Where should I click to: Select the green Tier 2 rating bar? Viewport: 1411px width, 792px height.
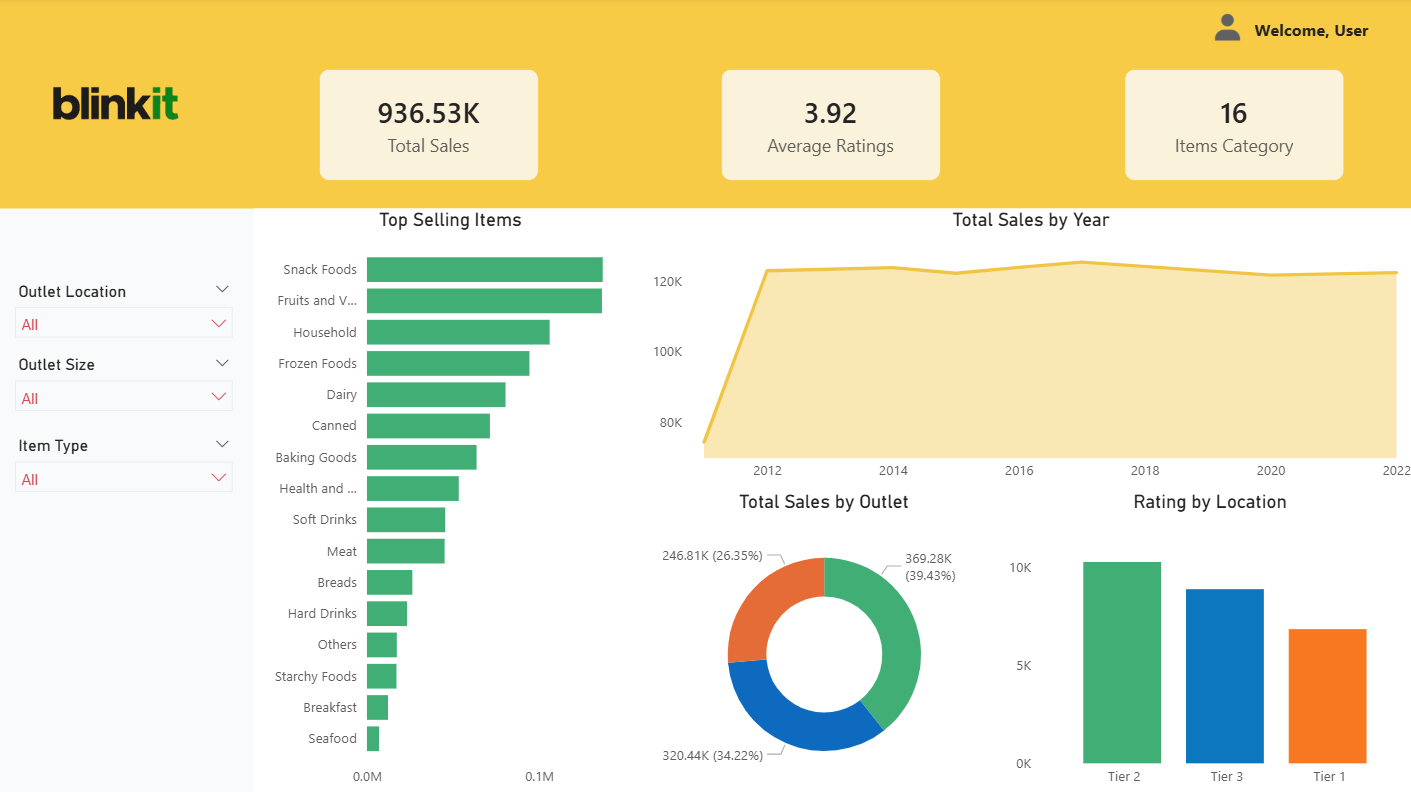point(1122,663)
